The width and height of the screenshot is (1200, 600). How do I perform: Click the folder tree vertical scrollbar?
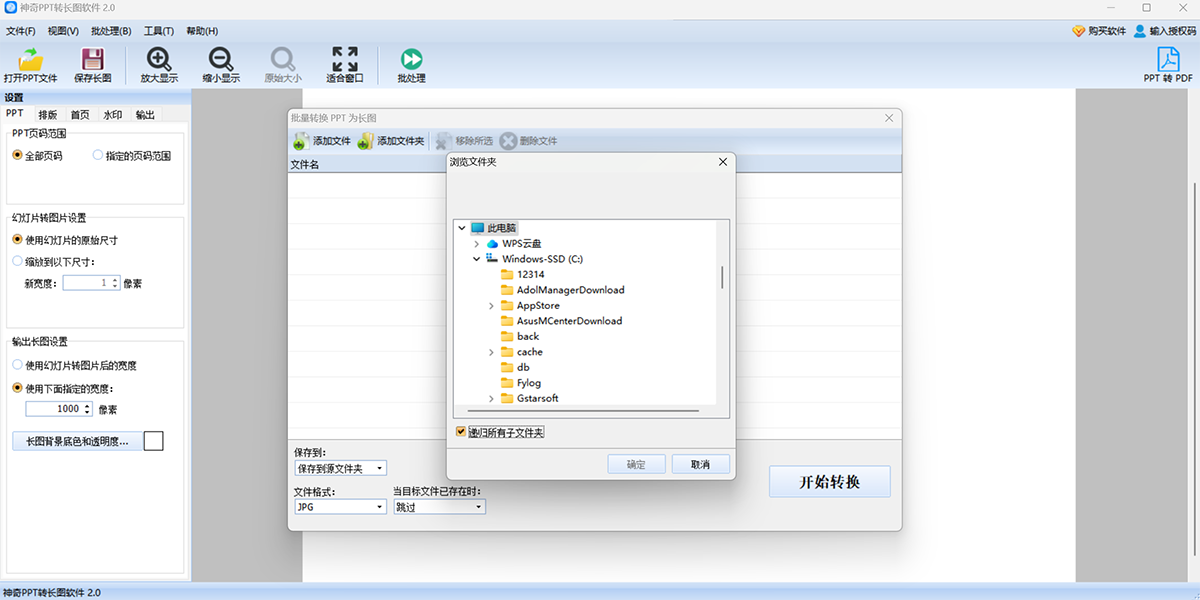point(722,278)
